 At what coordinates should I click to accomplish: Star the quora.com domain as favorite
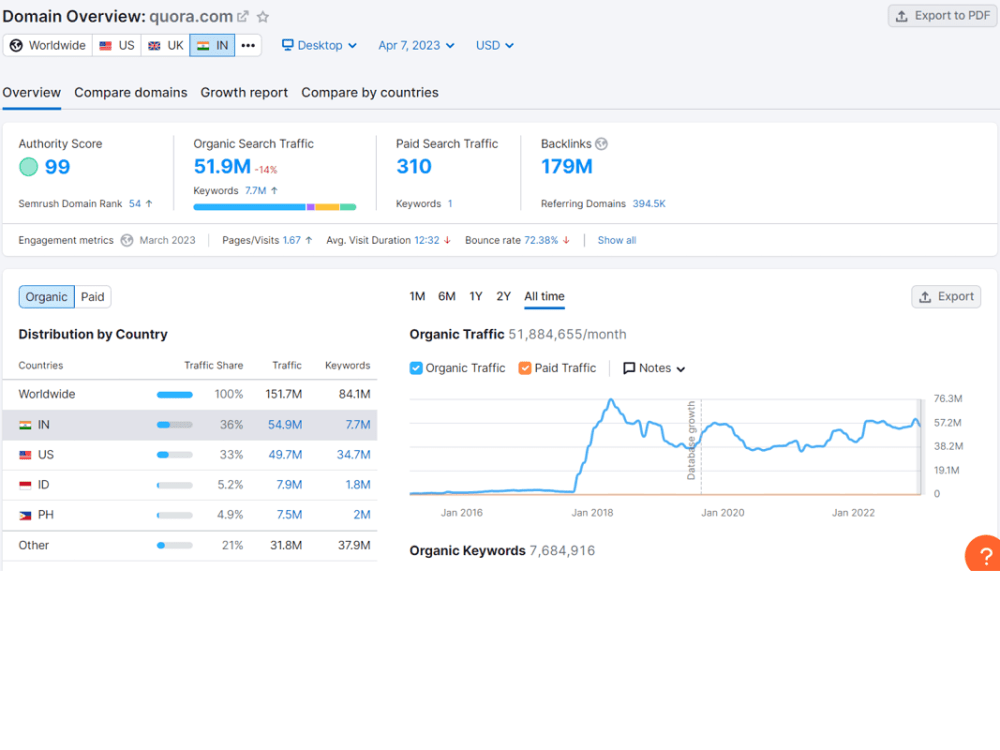pyautogui.click(x=263, y=17)
